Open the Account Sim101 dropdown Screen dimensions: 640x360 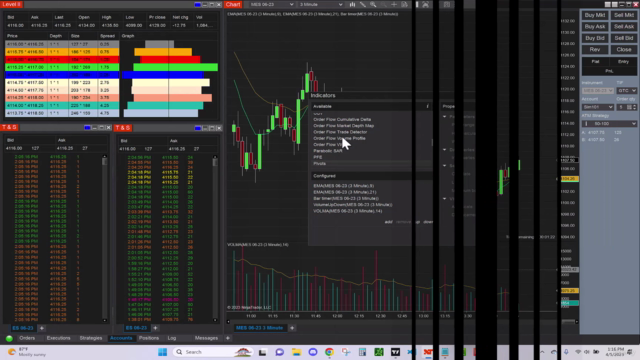tap(598, 107)
